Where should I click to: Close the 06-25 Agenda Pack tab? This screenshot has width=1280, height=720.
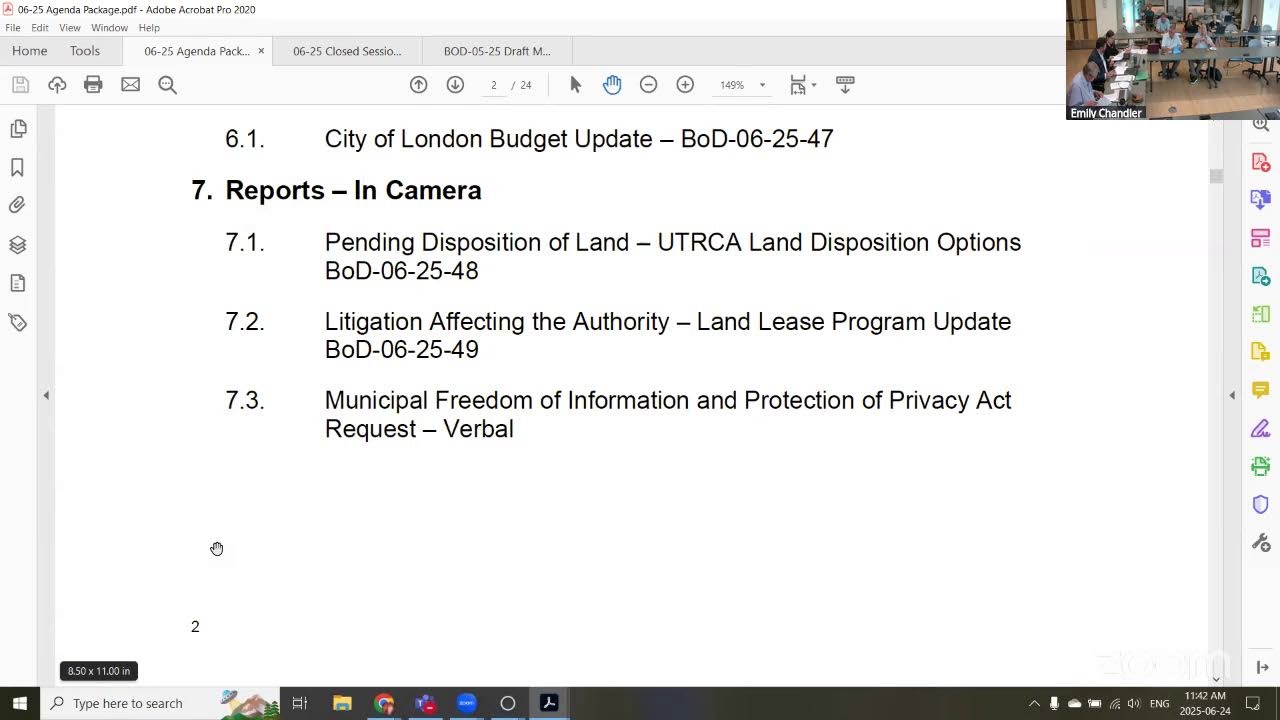(261, 51)
